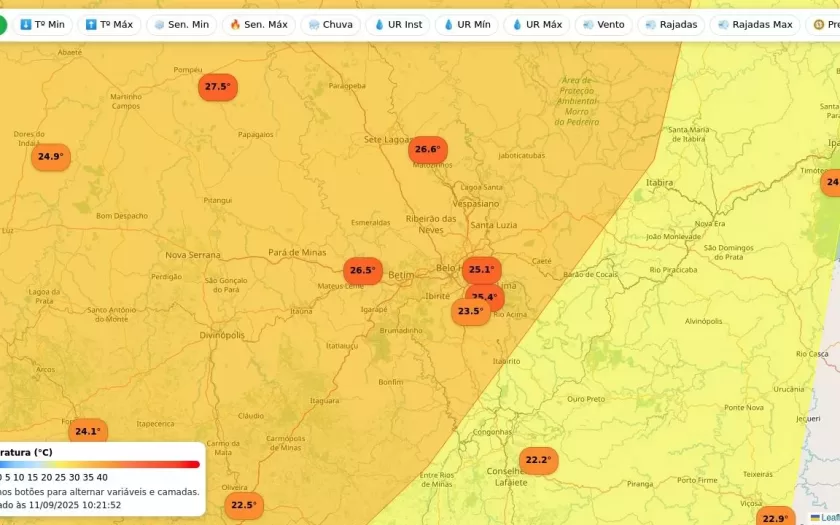Open the UR Máx humidity layer
840x525 pixels.
pyautogui.click(x=536, y=24)
